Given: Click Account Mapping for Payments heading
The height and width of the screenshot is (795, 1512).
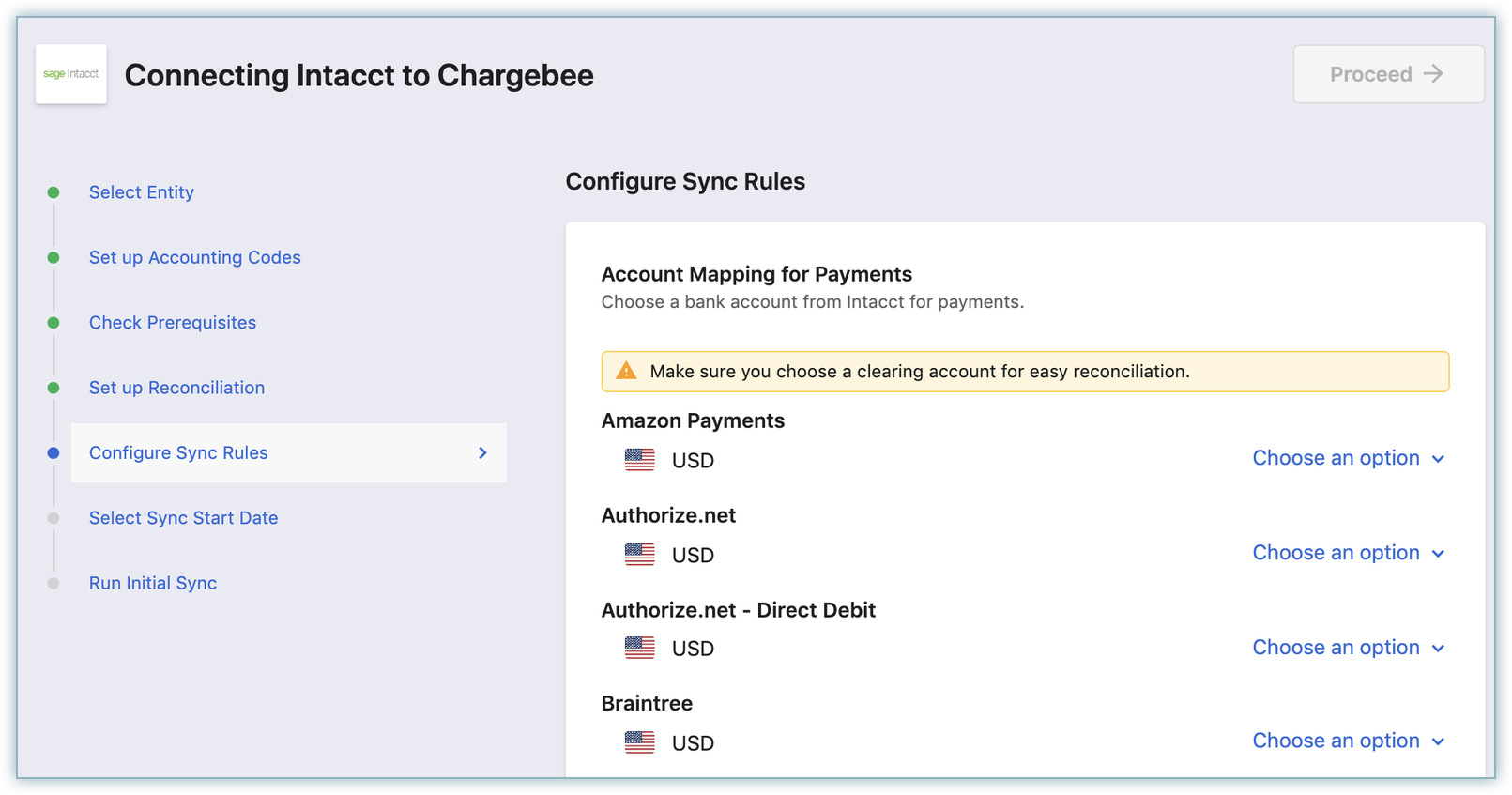Looking at the screenshot, I should 756,274.
